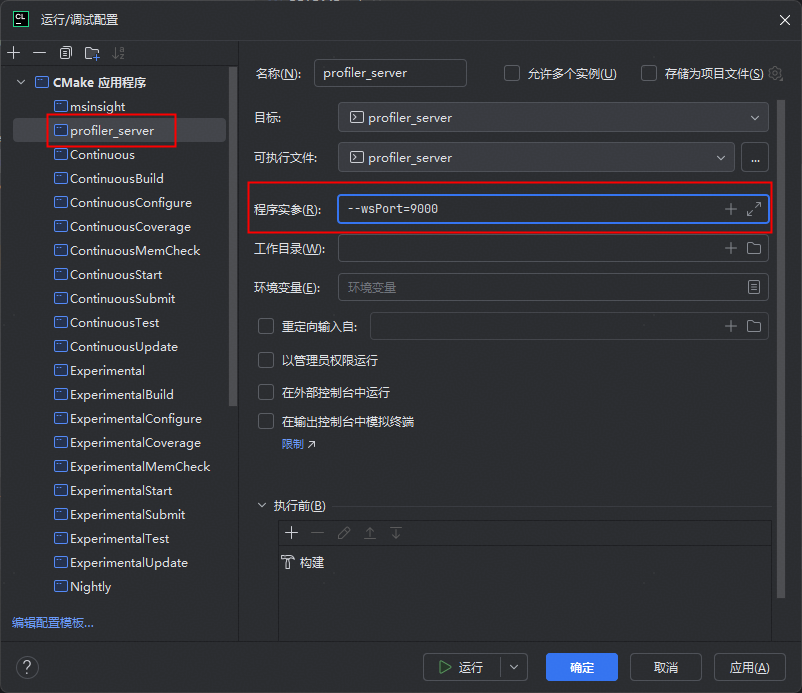The image size is (802, 693).
Task: Sort configurations alphabetically
Action: point(118,53)
